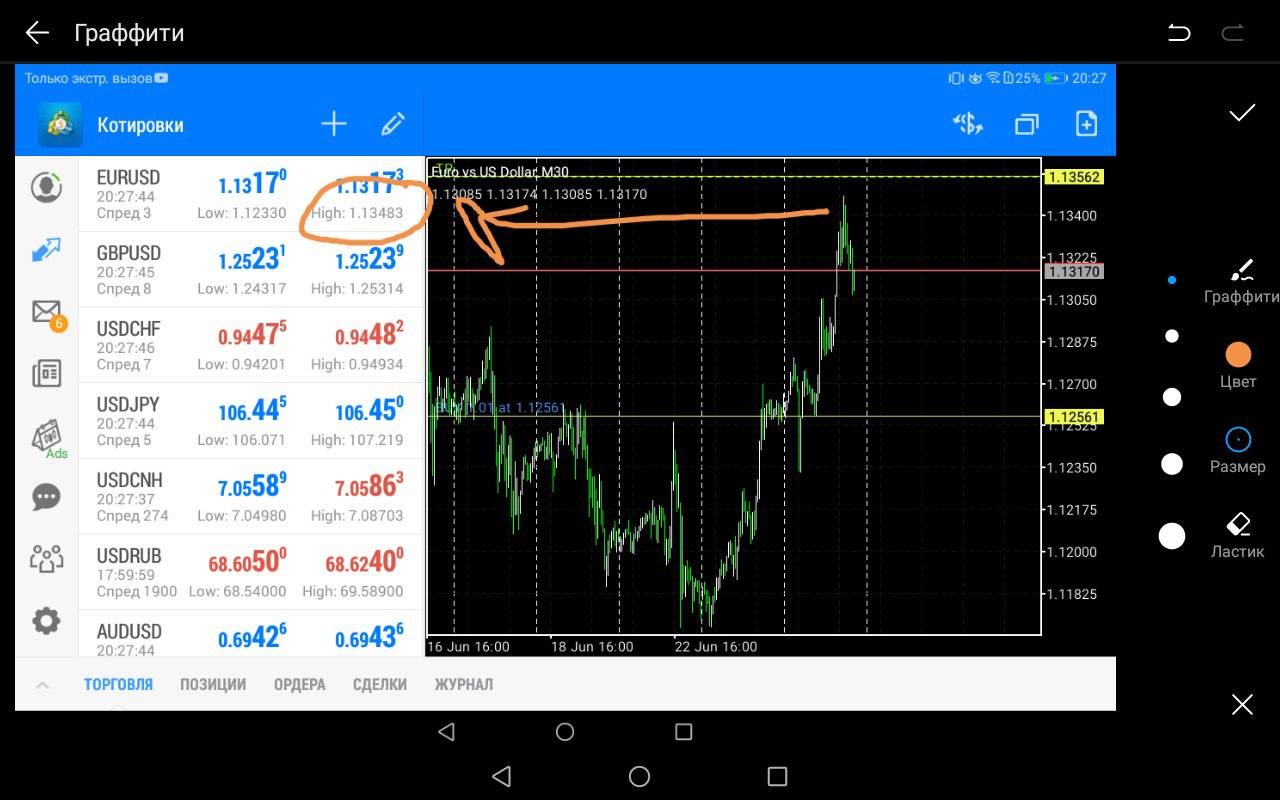Expand the bottom panel with the up chevron
The width and height of the screenshot is (1280, 800).
(x=43, y=686)
